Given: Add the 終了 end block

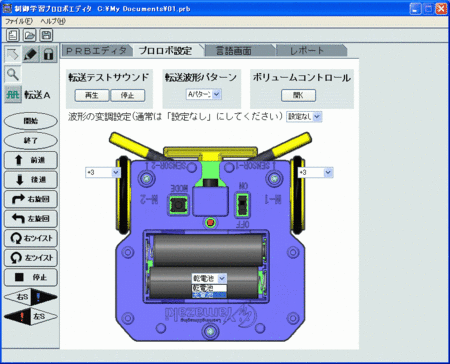Looking at the screenshot, I should click(31, 141).
